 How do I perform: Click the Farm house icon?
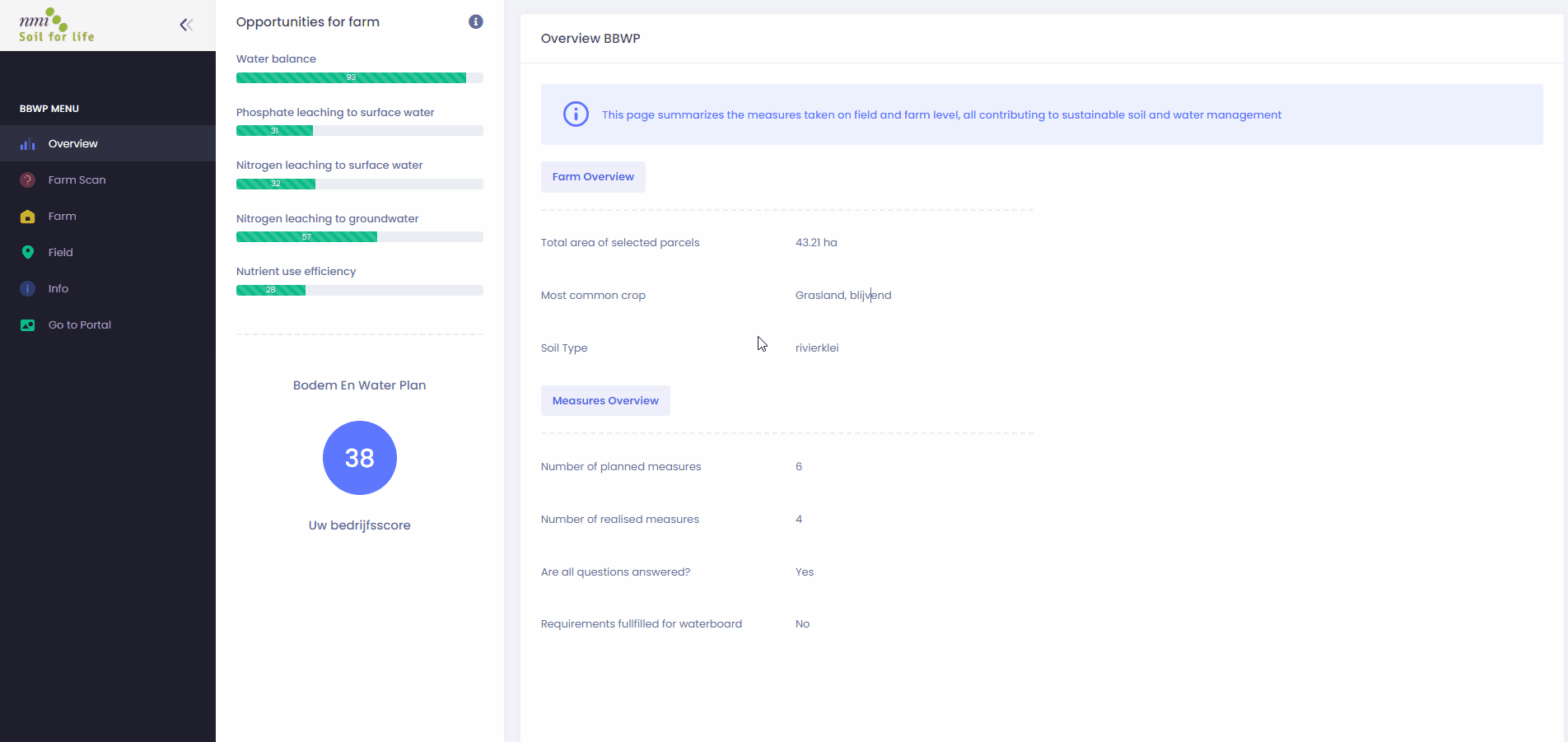click(x=28, y=217)
